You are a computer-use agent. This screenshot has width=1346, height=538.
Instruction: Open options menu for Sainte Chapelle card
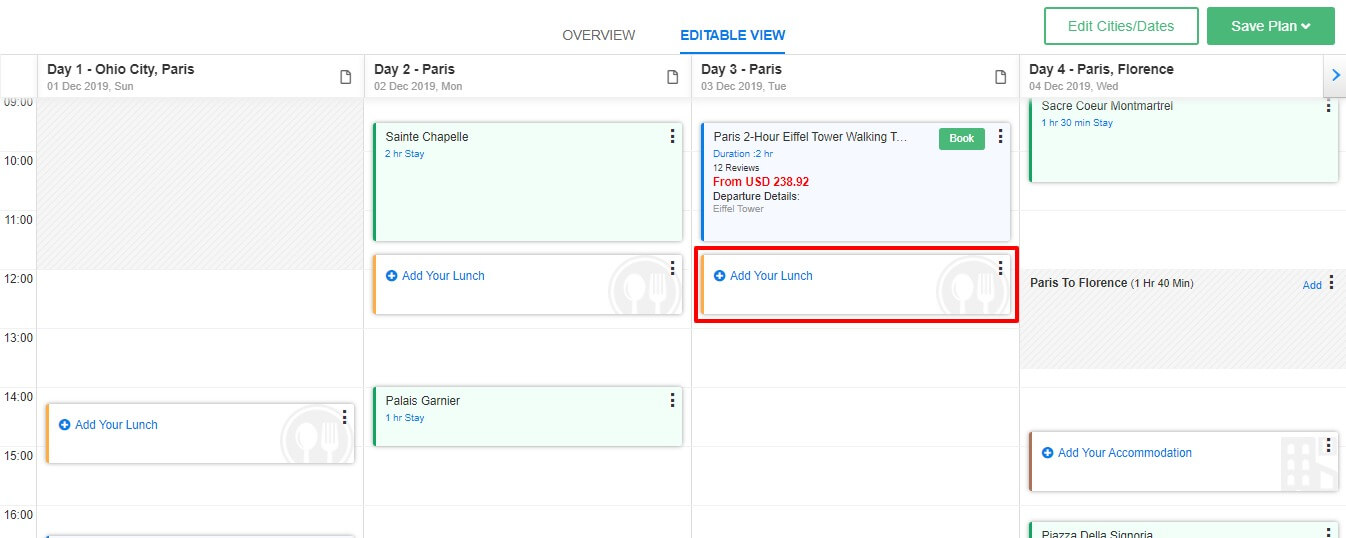pos(672,137)
